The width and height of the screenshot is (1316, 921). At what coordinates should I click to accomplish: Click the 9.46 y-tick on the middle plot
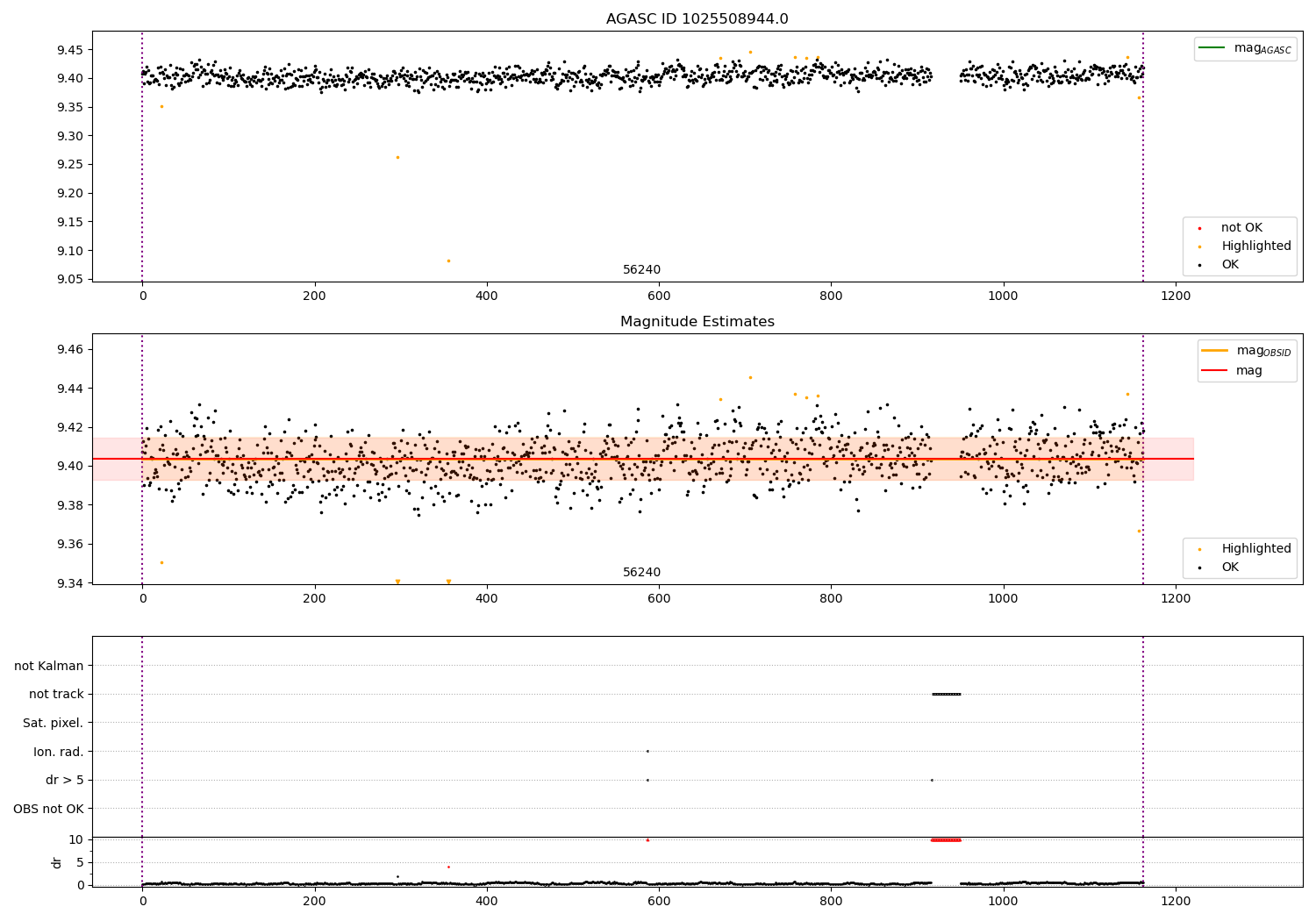pos(69,350)
